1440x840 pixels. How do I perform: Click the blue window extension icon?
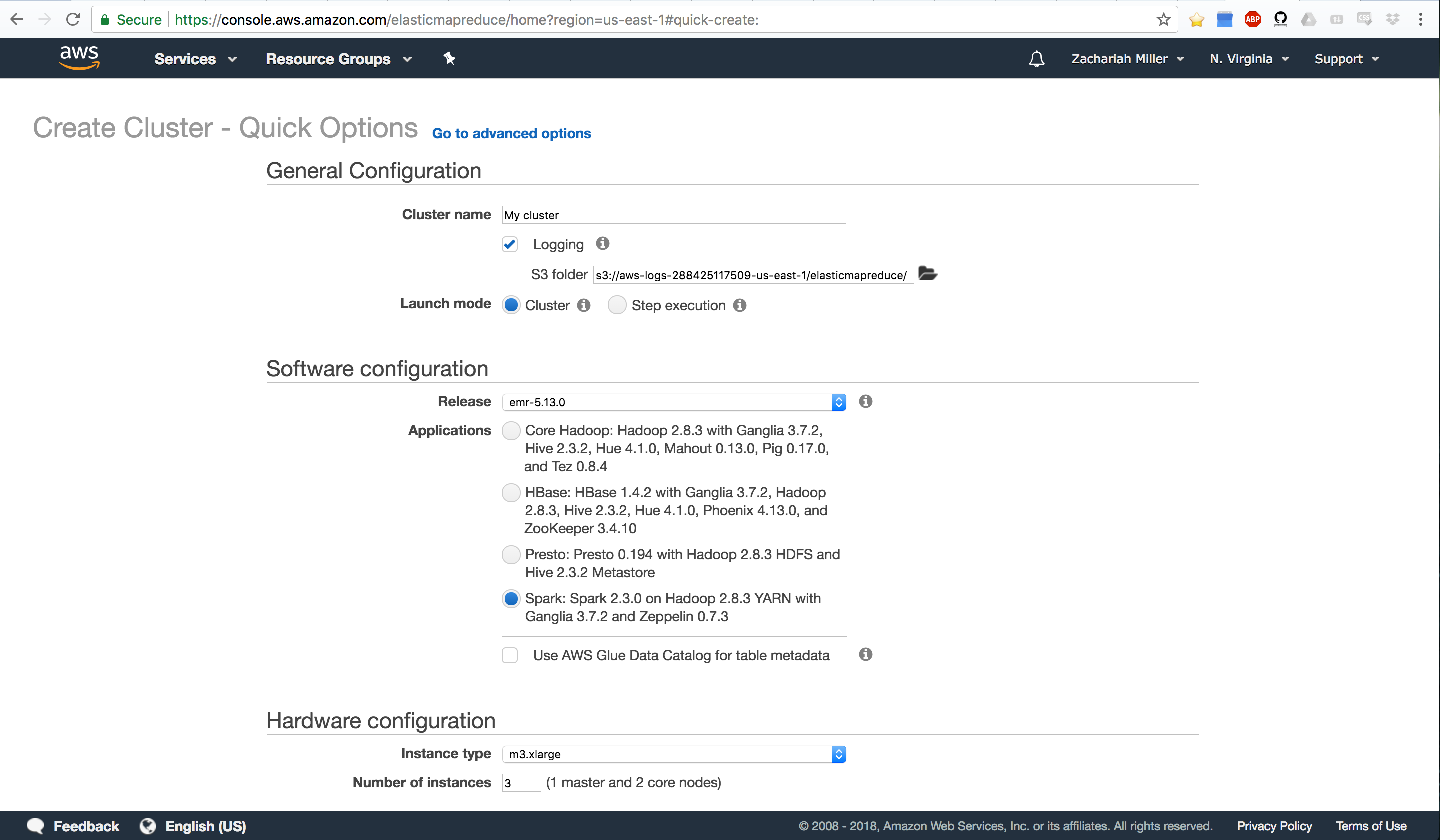click(x=1224, y=20)
